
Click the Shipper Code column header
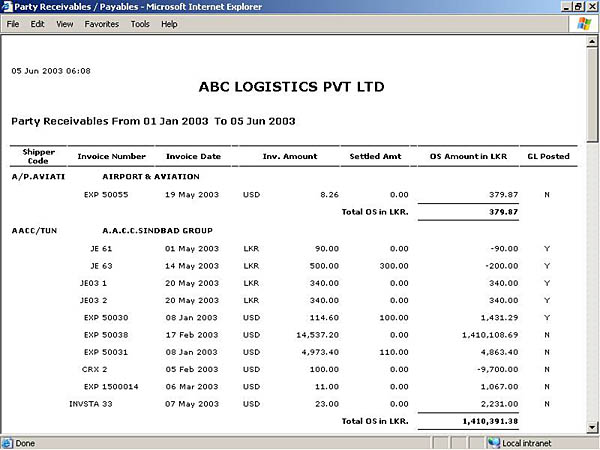(38, 156)
